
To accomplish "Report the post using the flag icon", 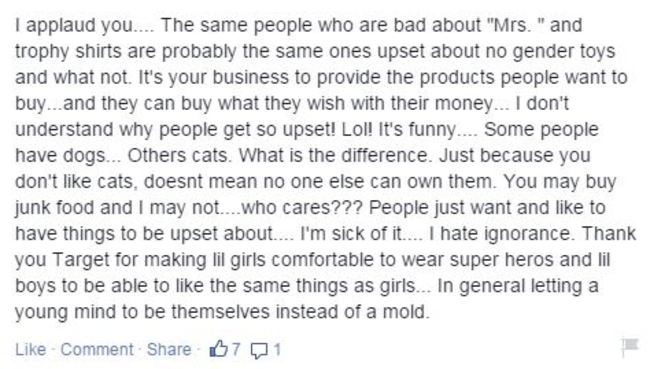I will point(630,347).
